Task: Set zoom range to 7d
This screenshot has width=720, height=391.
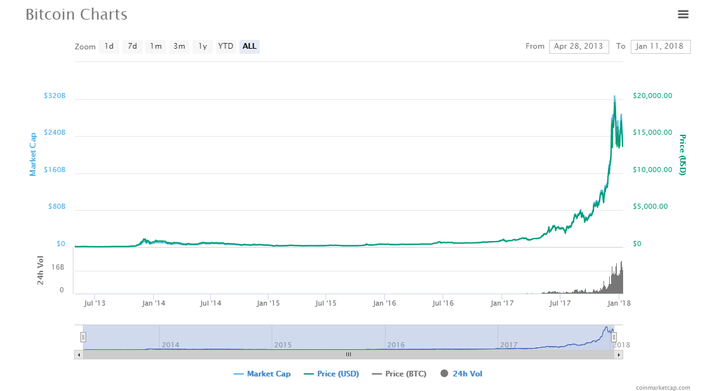Action: point(132,46)
